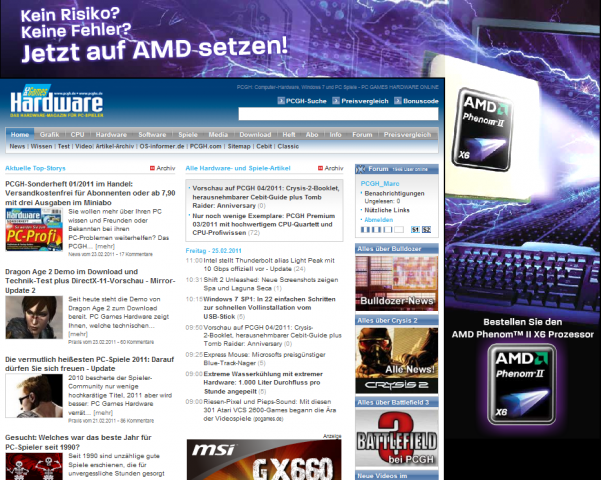Click the red Archiv icon beside Hardware-Artikel

(x=320, y=168)
